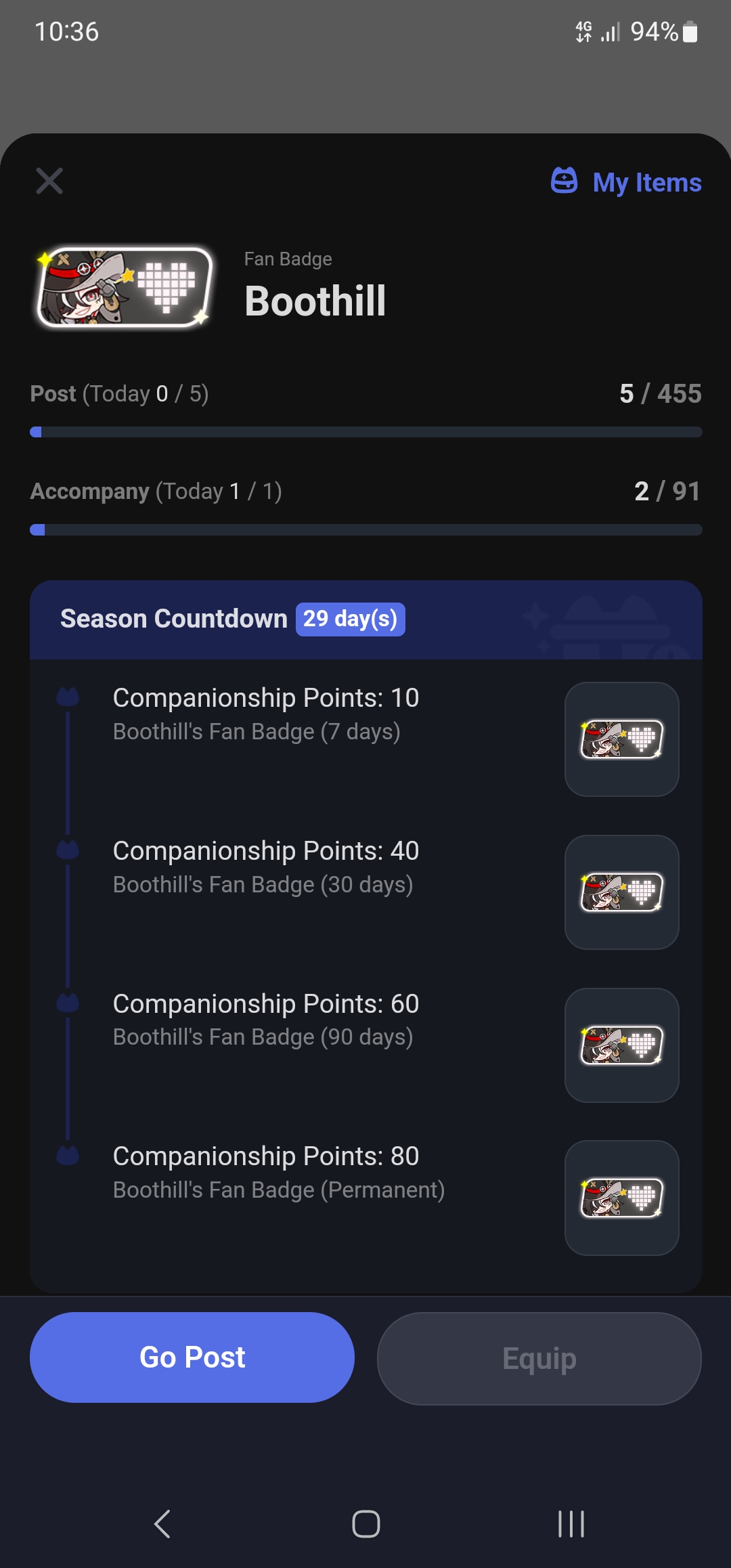Tap the Post progress bar
This screenshot has width=731, height=1568.
365,431
